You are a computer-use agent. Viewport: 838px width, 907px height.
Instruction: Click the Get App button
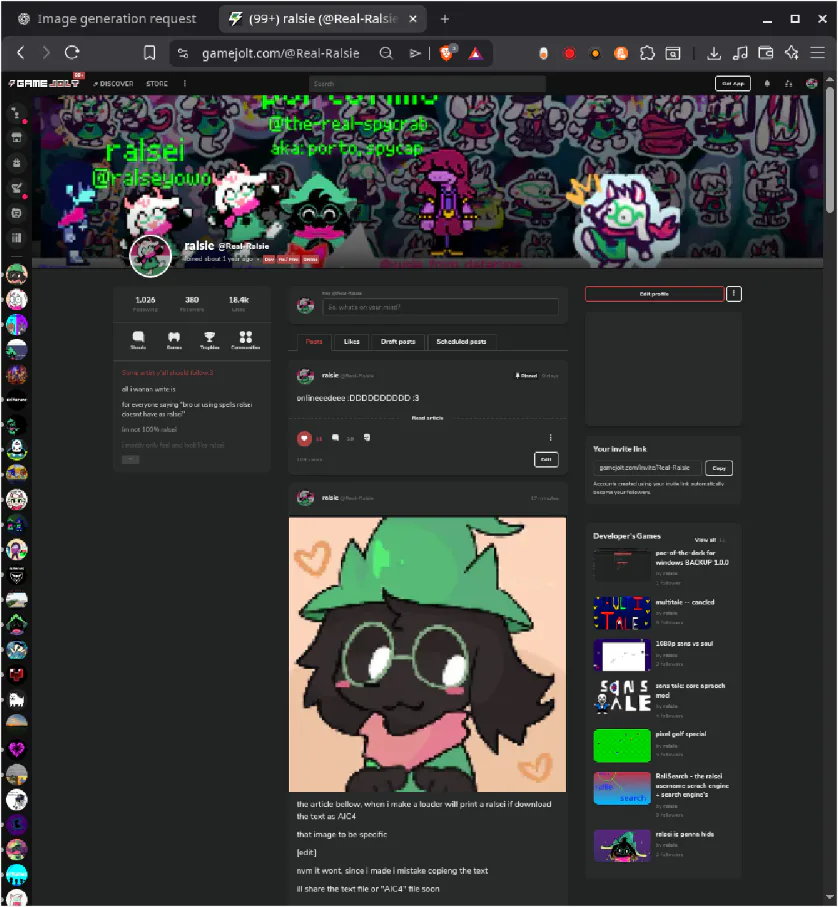point(733,84)
